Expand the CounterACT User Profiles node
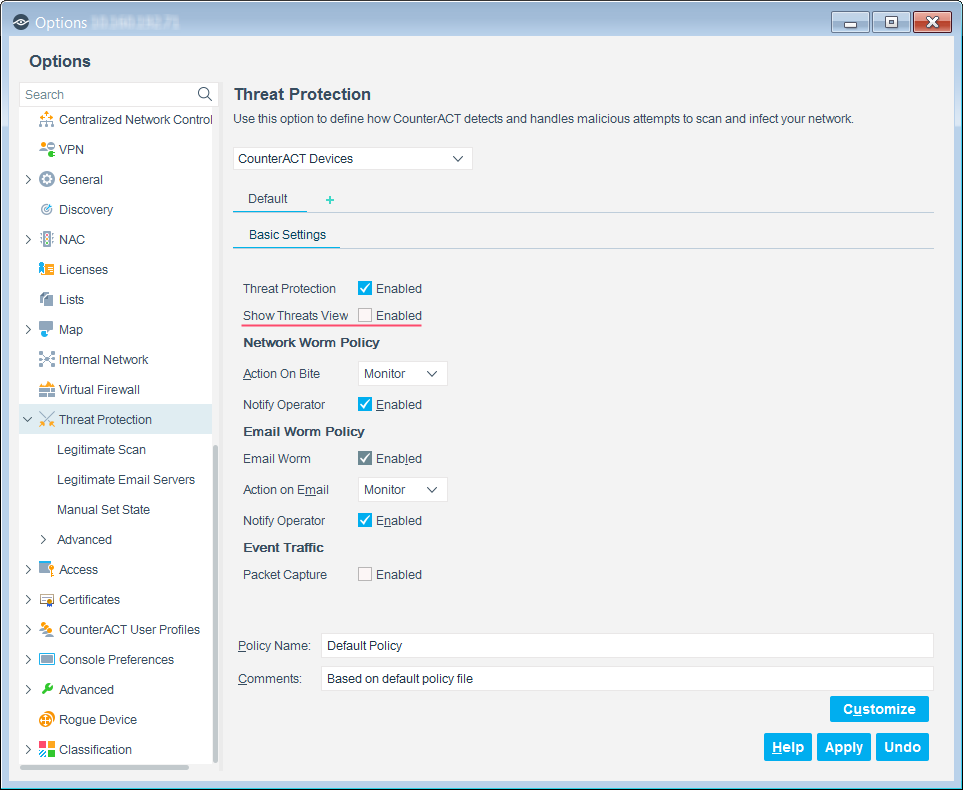The height and width of the screenshot is (790, 963). [28, 630]
